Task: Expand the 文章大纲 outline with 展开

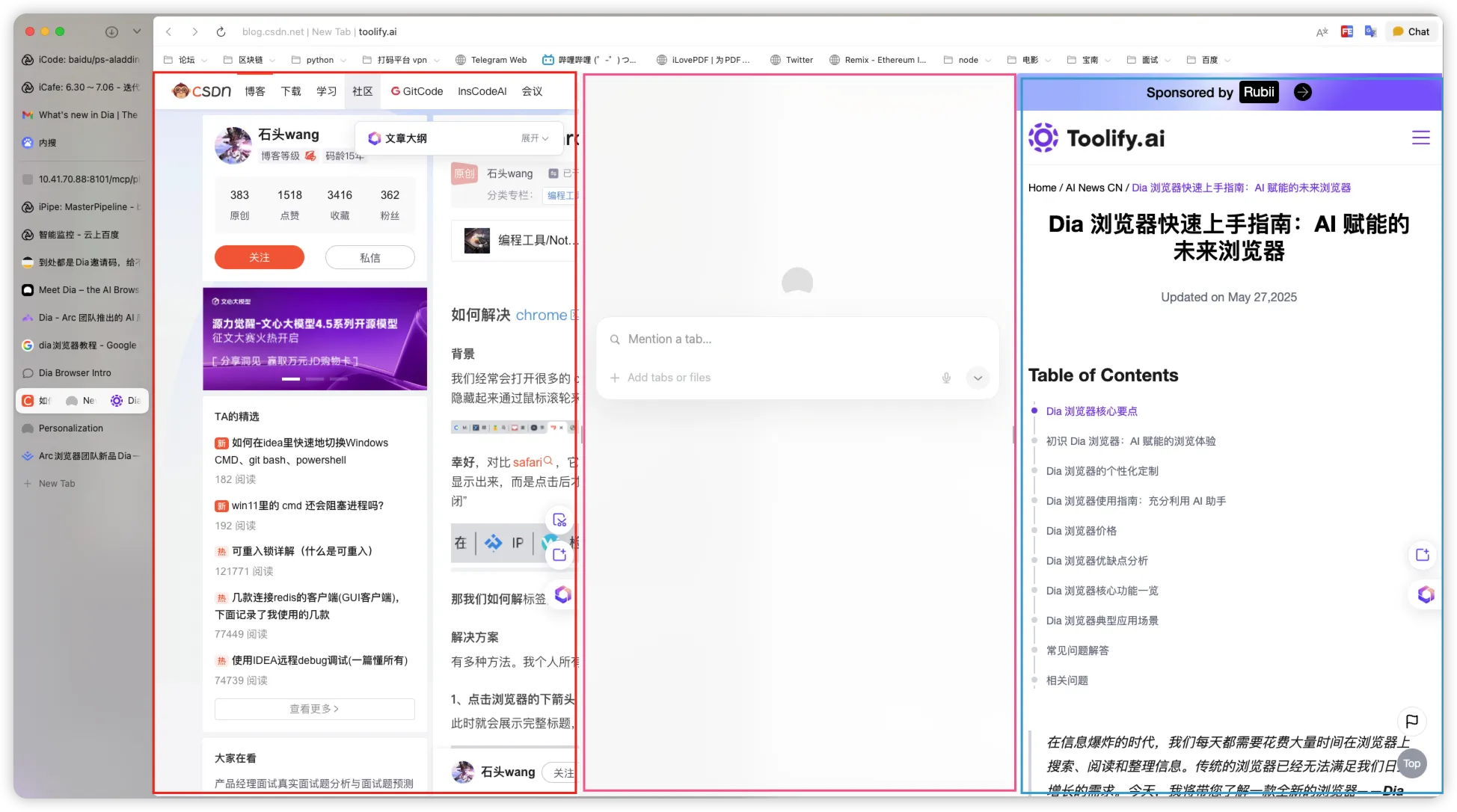Action: (535, 138)
